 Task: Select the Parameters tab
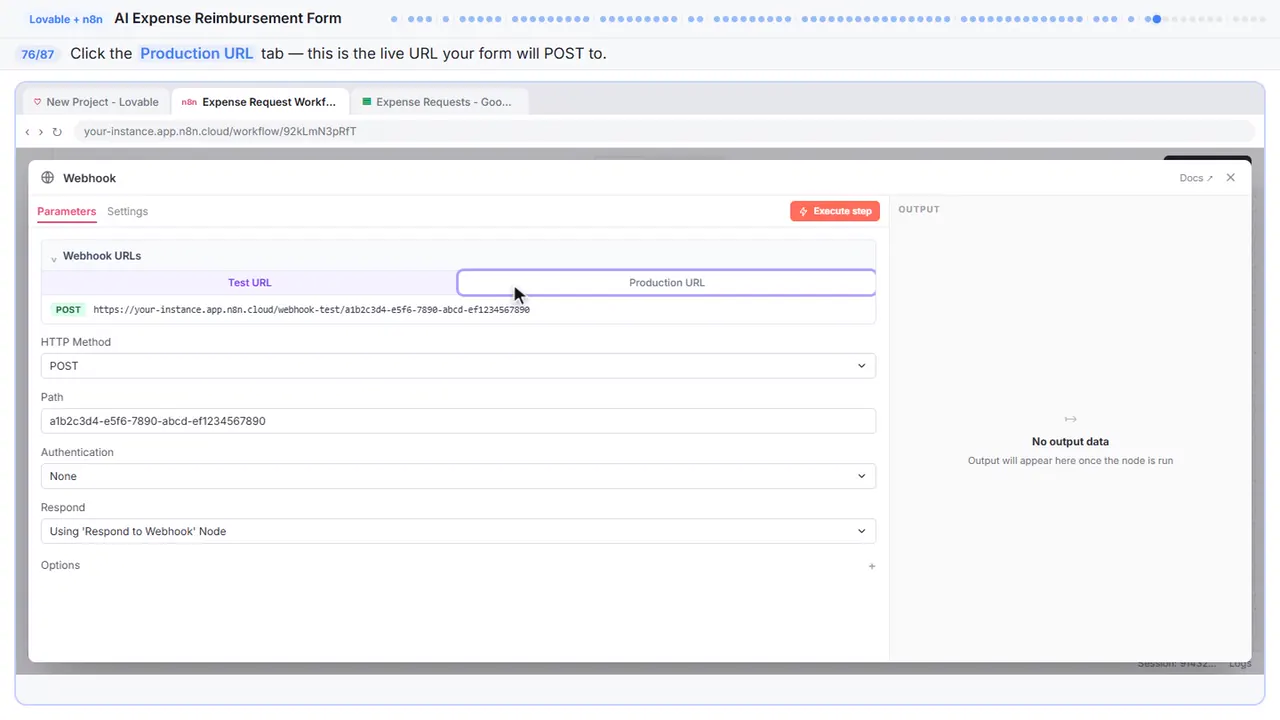67,211
